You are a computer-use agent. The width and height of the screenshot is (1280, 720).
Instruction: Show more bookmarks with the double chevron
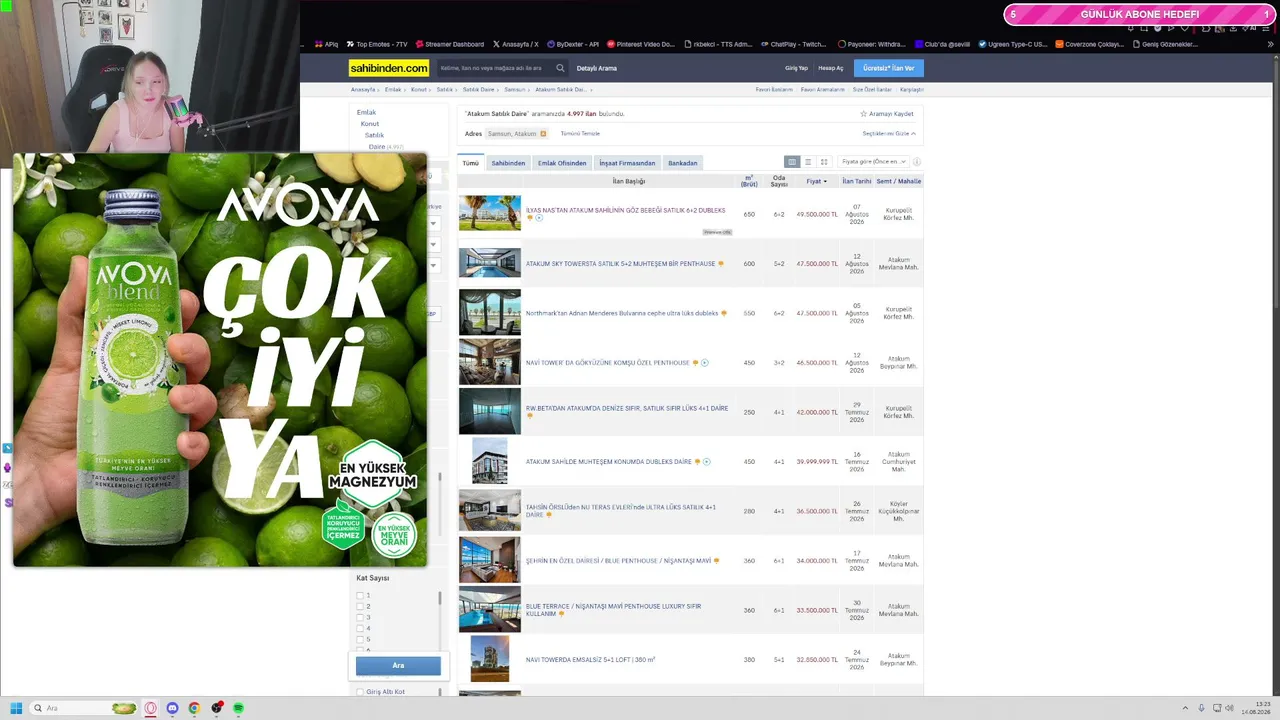(1271, 44)
